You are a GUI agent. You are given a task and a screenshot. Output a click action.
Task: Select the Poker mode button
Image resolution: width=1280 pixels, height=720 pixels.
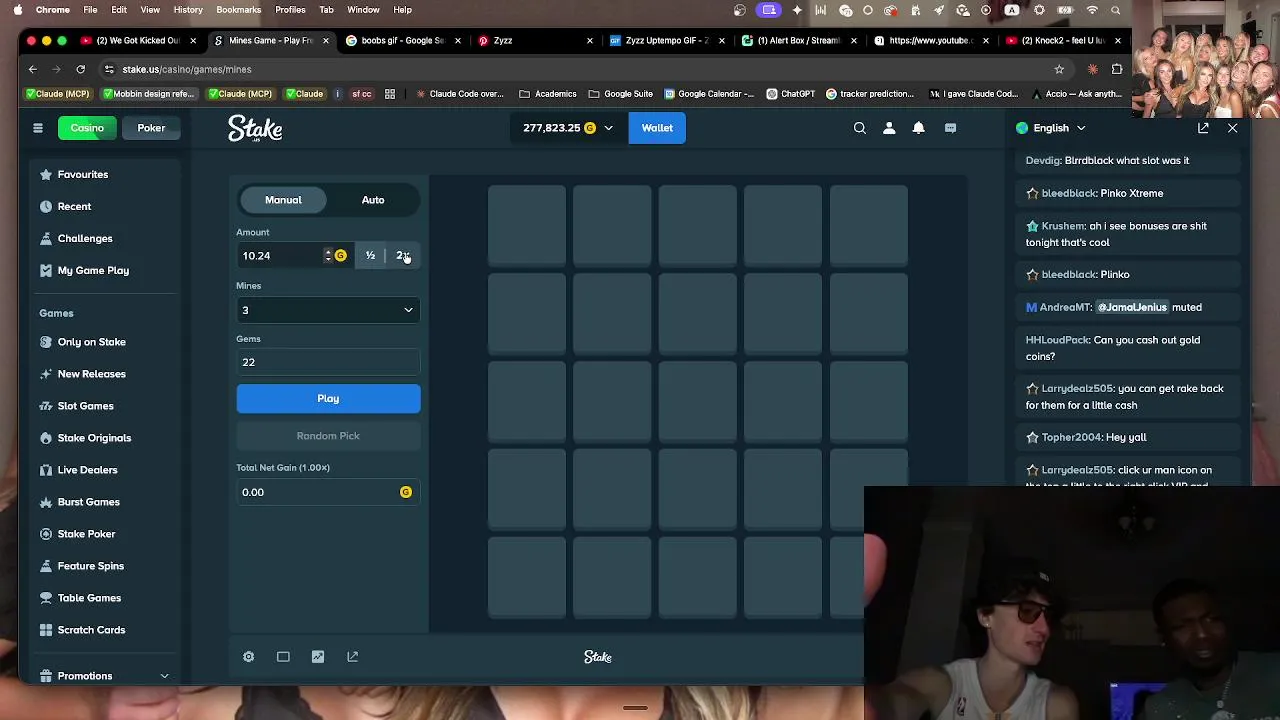pos(151,128)
